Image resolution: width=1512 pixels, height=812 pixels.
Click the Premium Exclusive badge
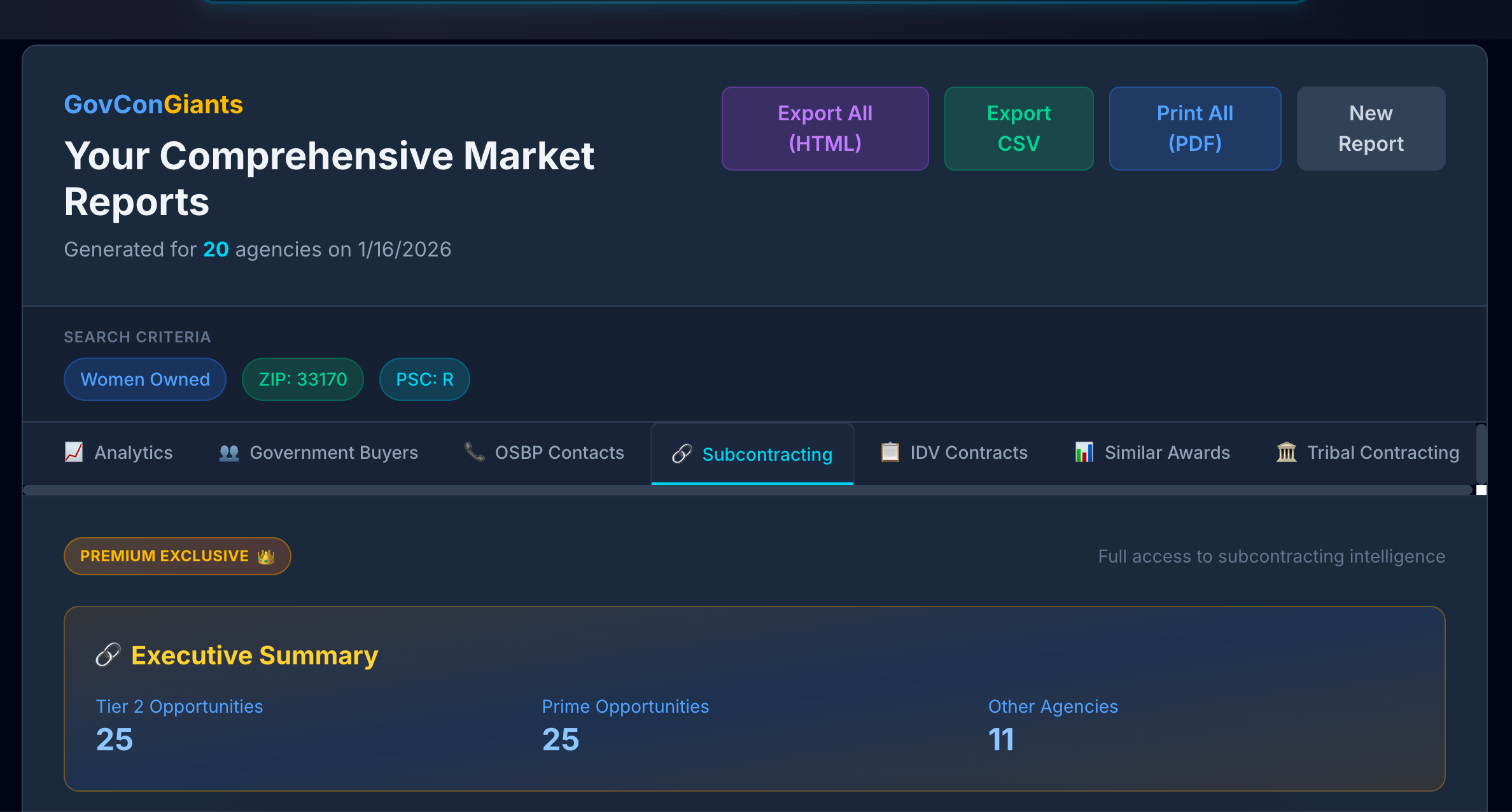(x=177, y=556)
